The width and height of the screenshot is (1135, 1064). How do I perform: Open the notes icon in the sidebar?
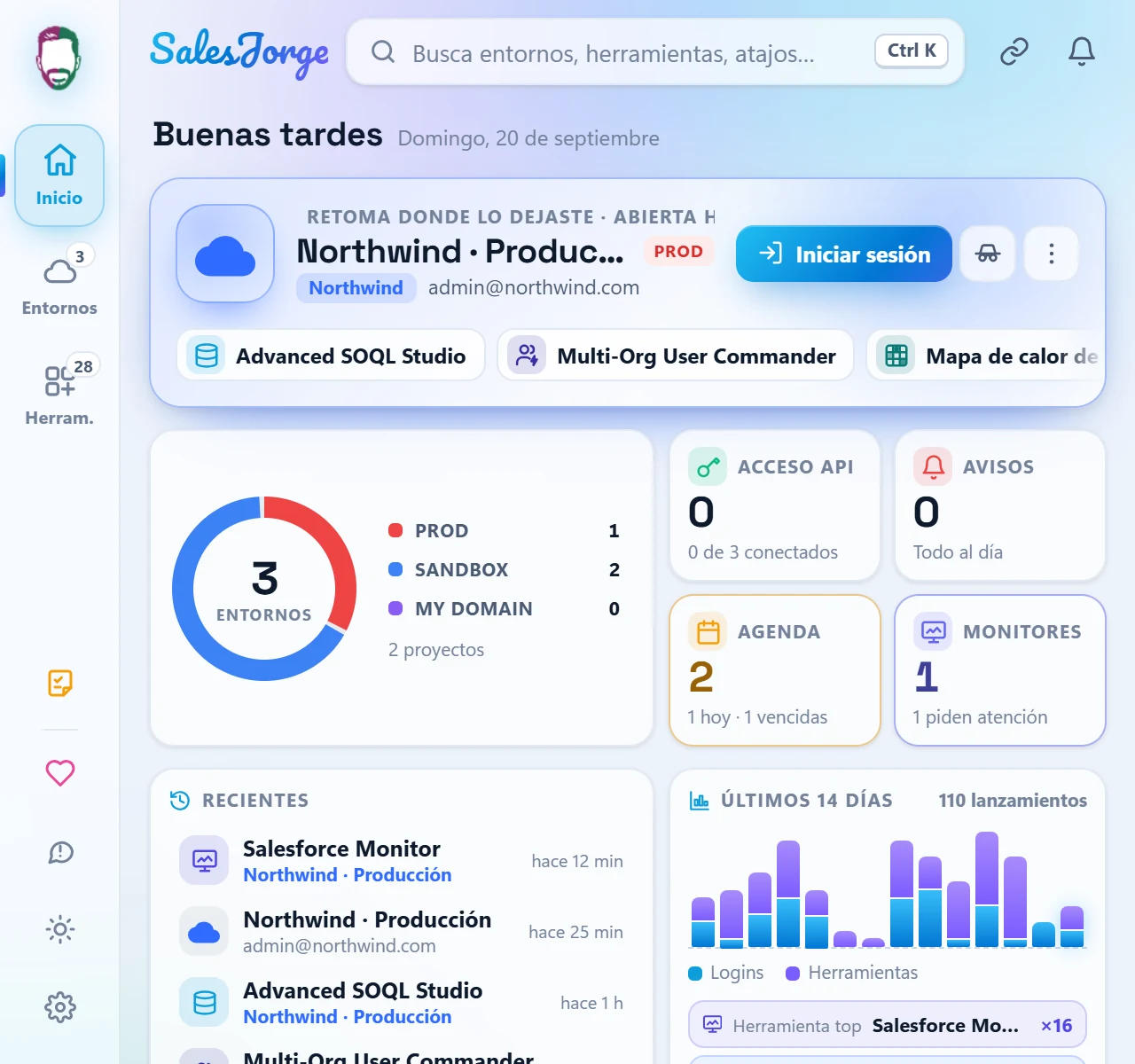59,683
